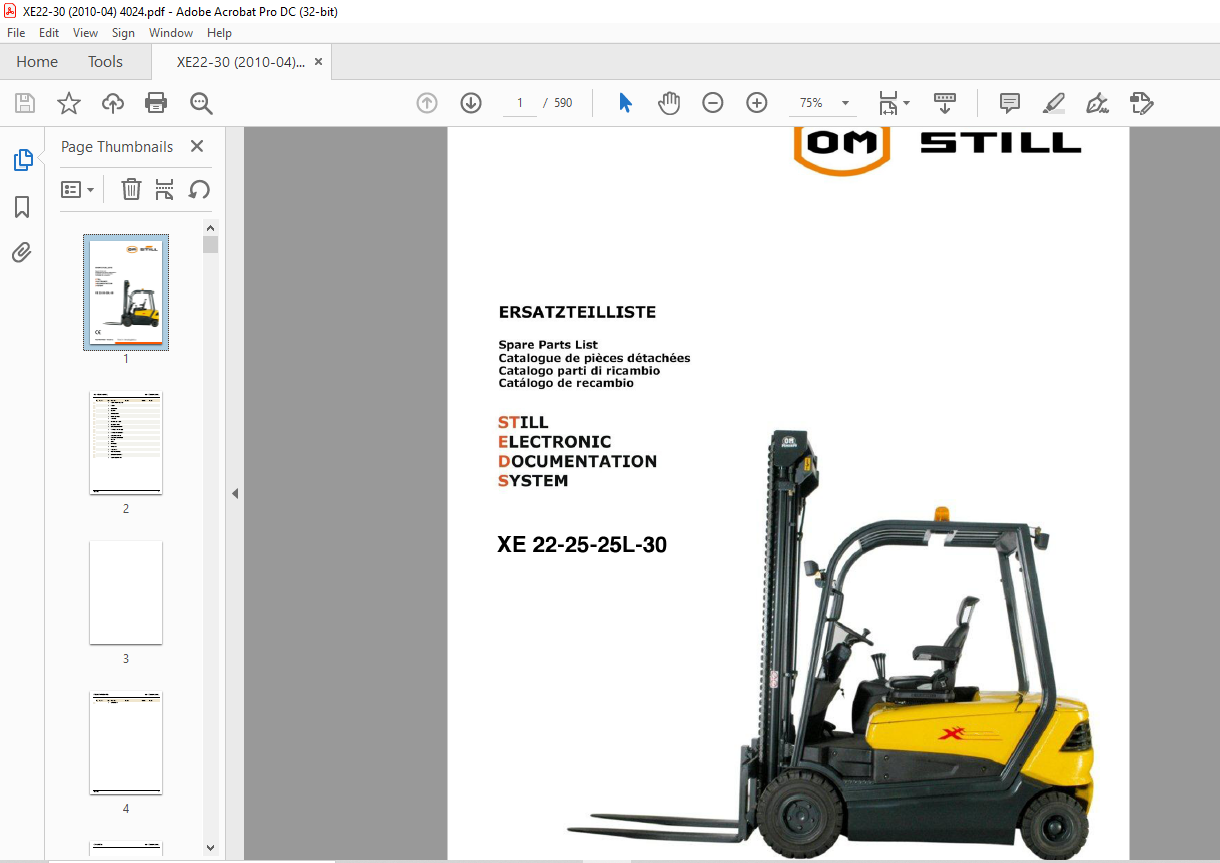
Task: Print the document with the printer icon
Action: tap(156, 103)
